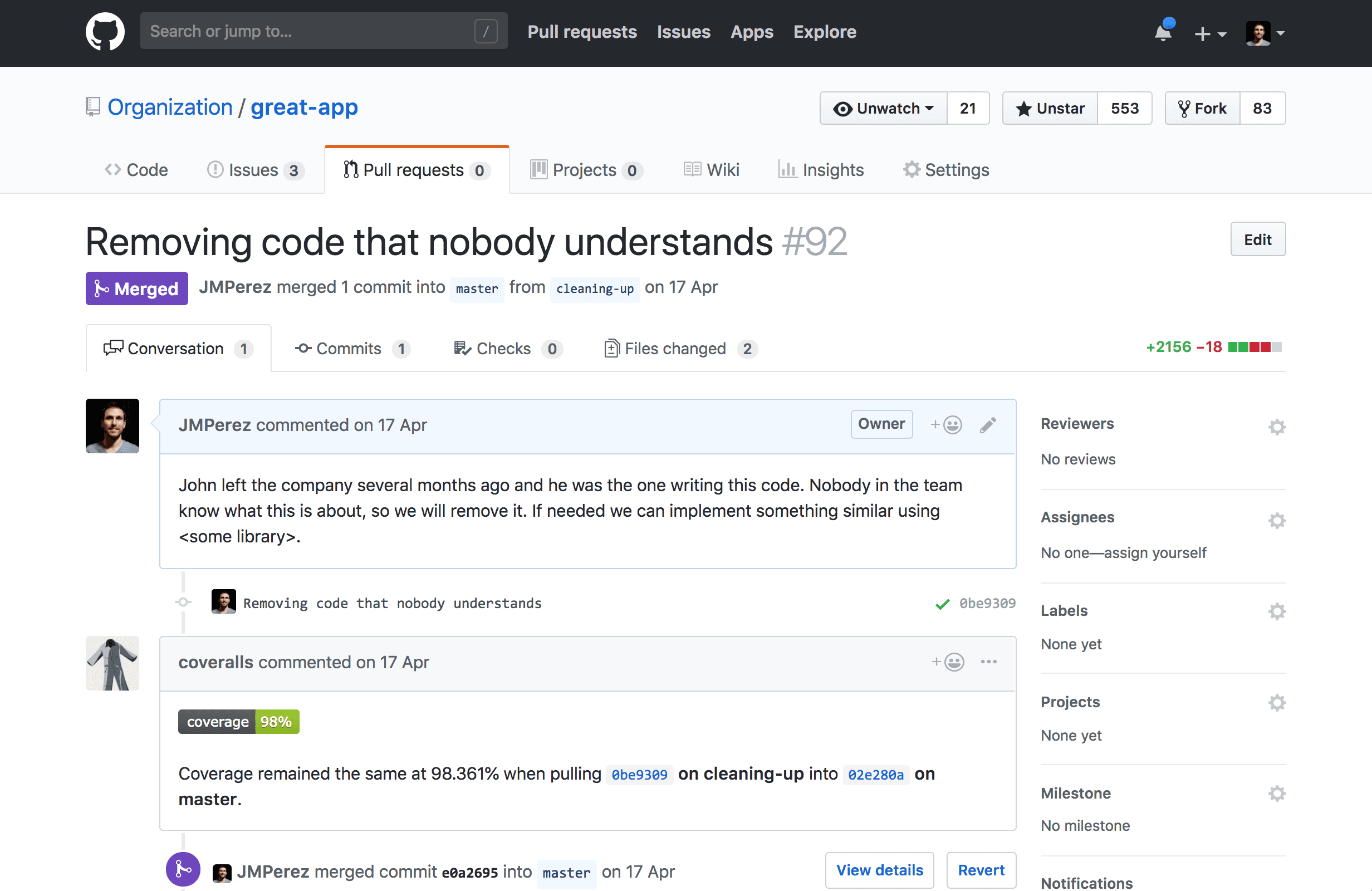Screen dimensions: 1372x891
Task: Open the Commits tab
Action: point(349,349)
